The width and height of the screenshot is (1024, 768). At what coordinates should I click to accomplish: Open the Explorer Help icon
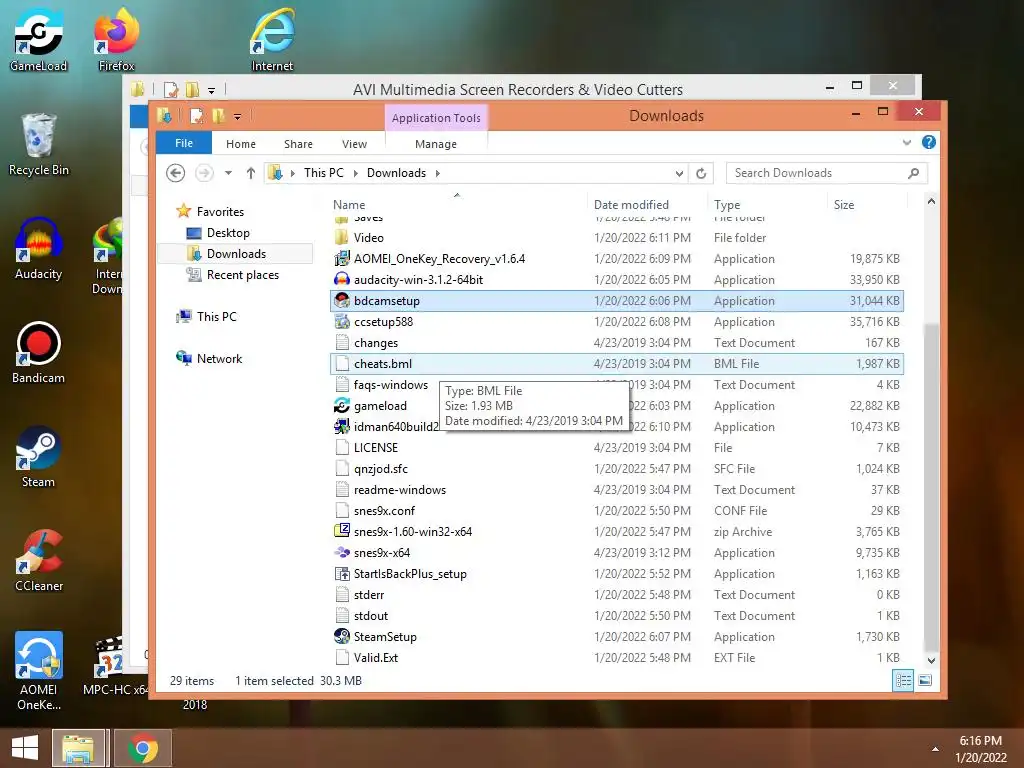pyautogui.click(x=929, y=142)
